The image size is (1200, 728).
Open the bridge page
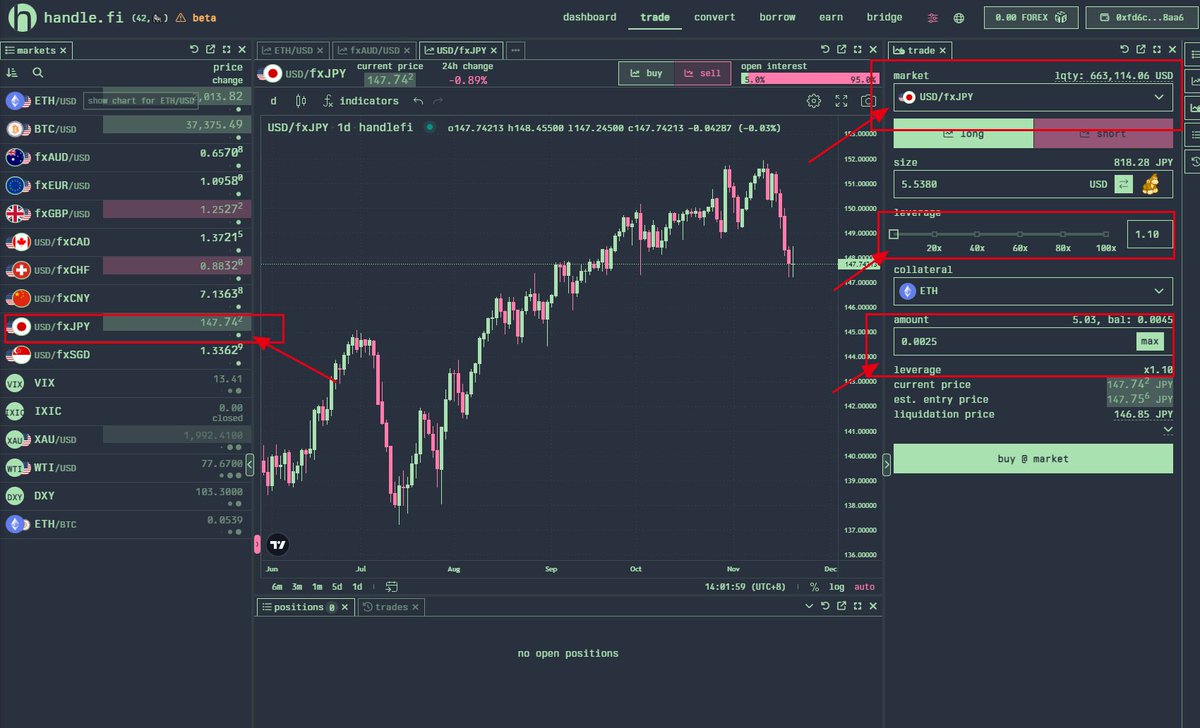tap(885, 17)
